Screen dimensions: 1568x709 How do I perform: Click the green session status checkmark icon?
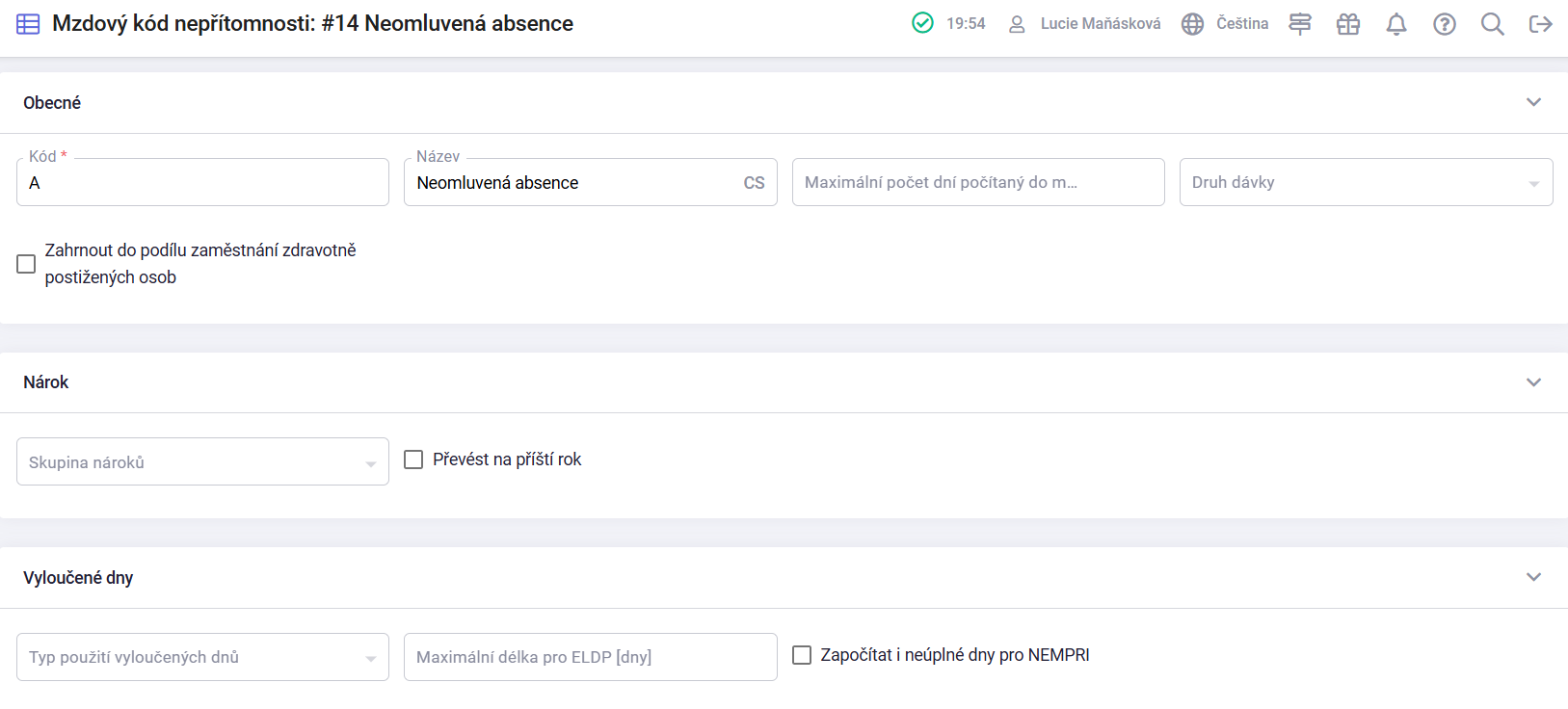click(922, 22)
